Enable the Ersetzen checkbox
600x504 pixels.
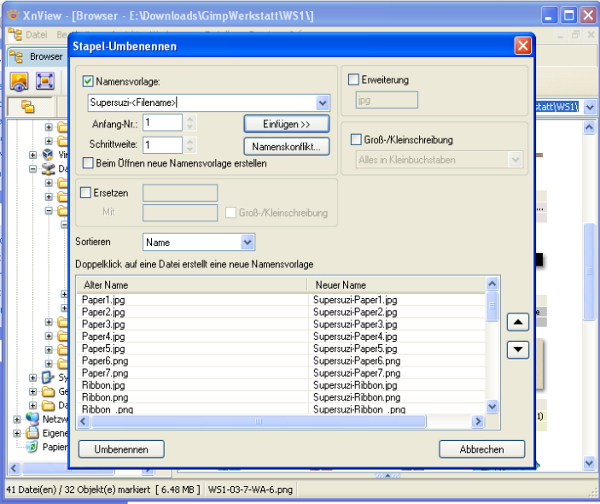coord(85,192)
